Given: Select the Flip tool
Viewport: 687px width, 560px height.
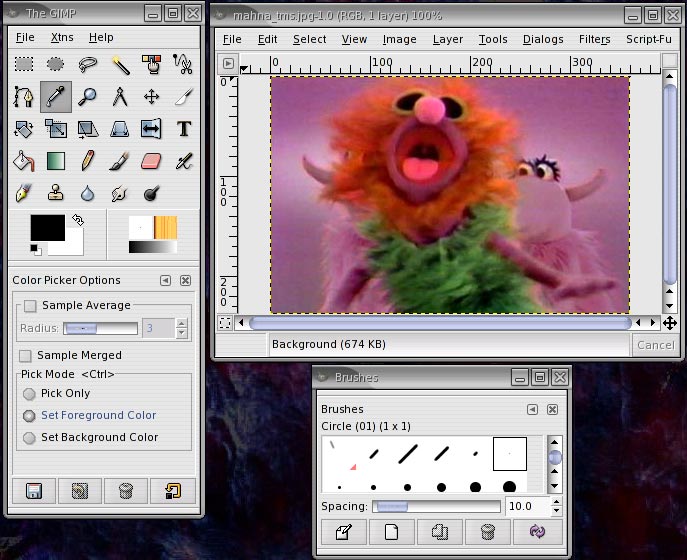Looking at the screenshot, I should [152, 129].
